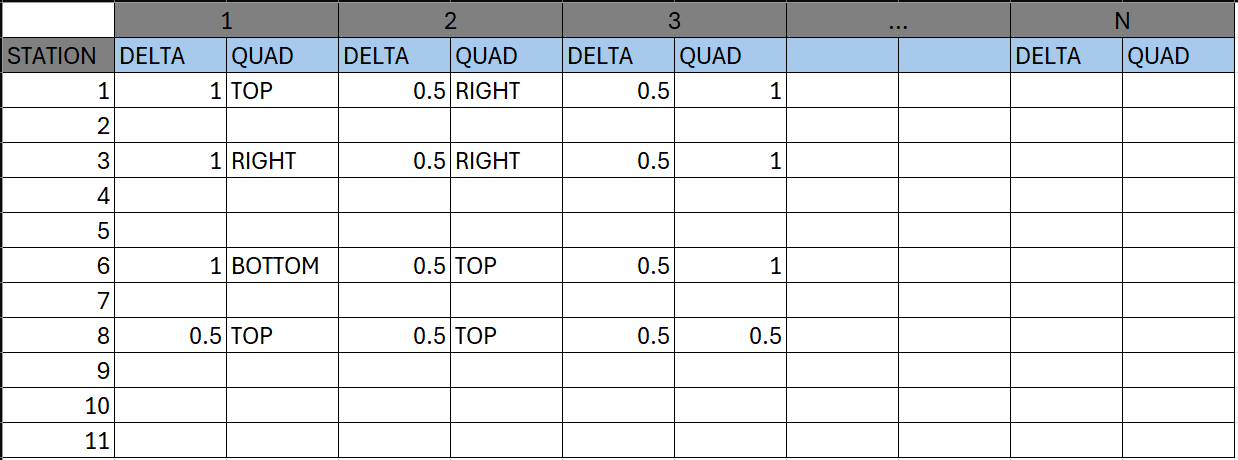This screenshot has height=460, width=1238.
Task: Select merged group header cell 2
Action: (x=450, y=20)
